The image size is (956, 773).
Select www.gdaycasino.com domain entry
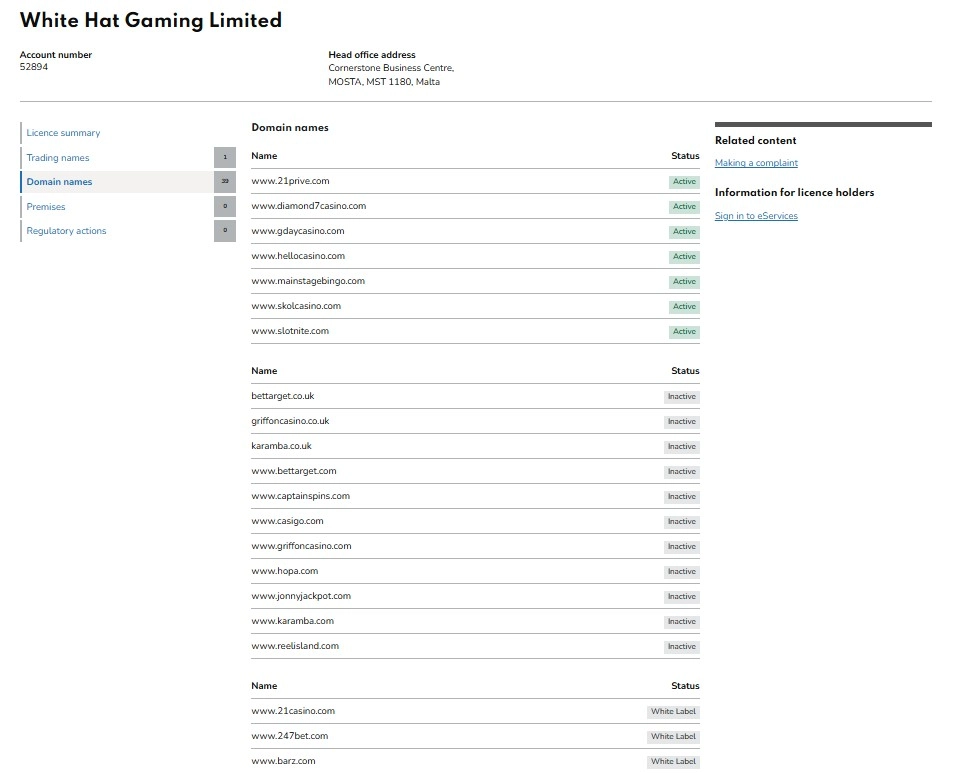298,231
